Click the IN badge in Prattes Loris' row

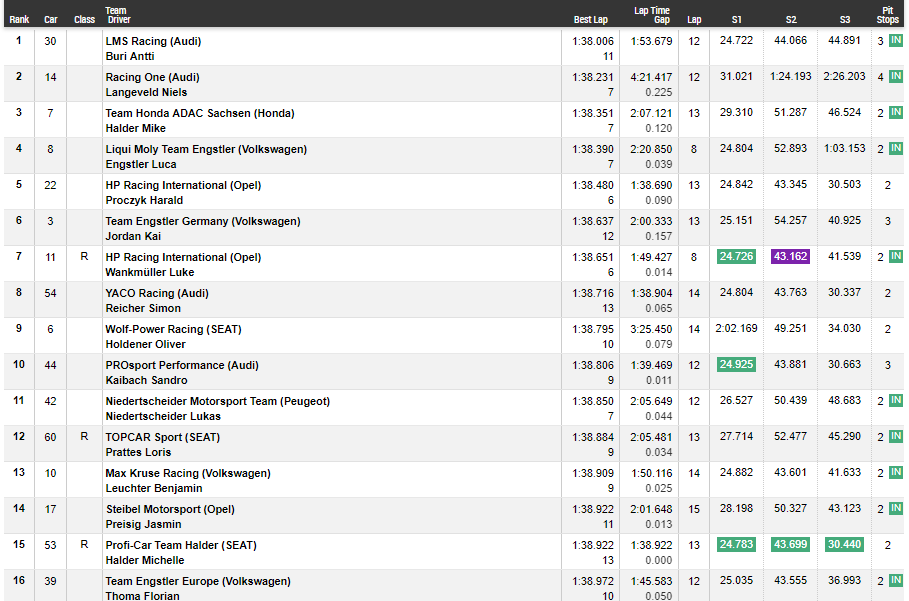click(896, 436)
